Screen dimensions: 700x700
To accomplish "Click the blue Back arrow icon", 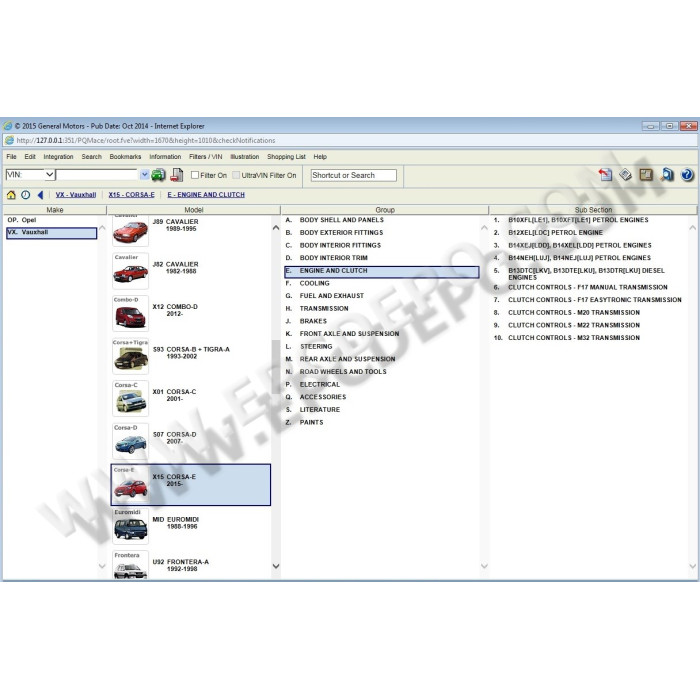I will (40, 195).
